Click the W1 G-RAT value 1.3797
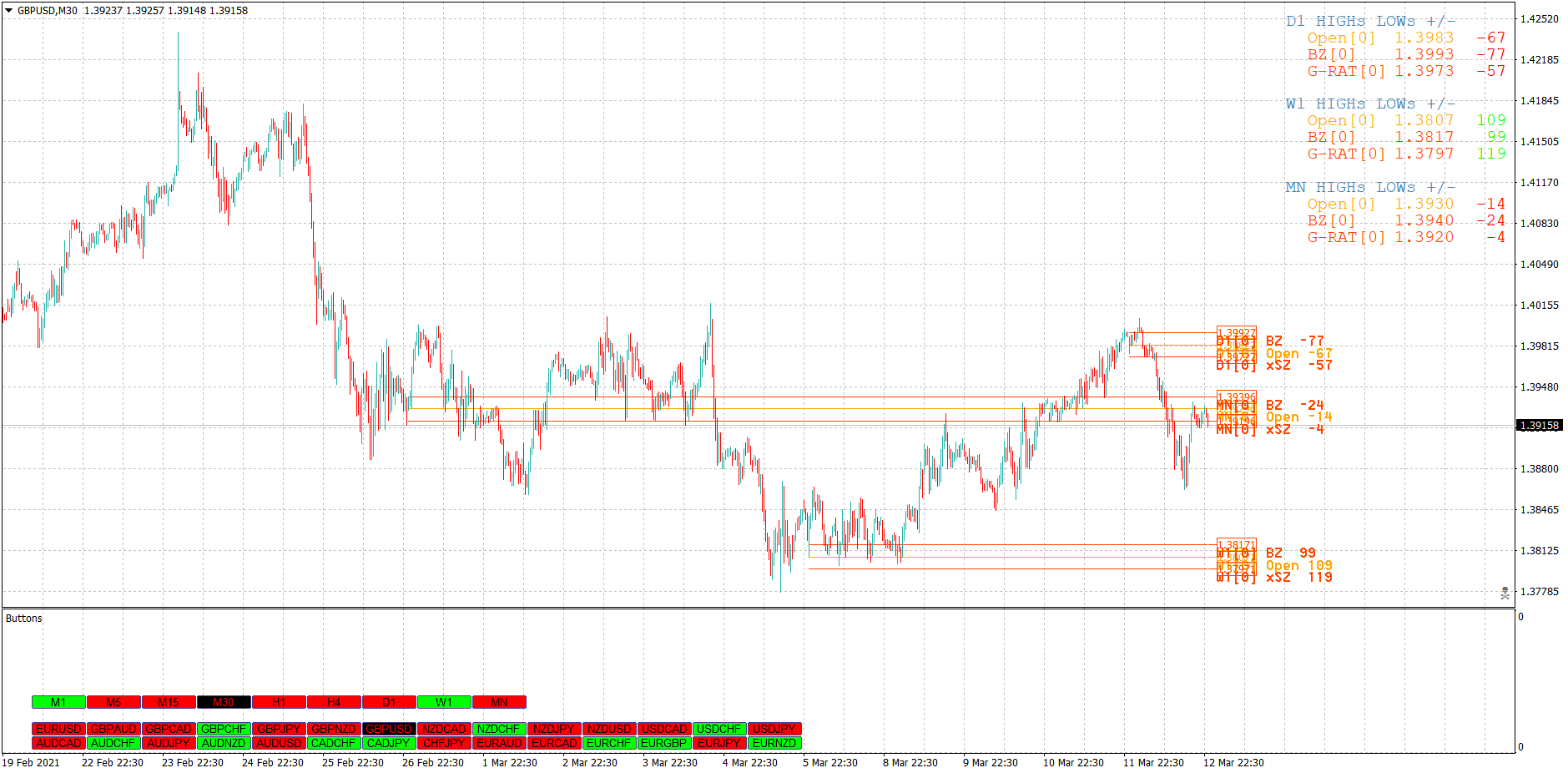This screenshot has width=1568, height=773. (1424, 154)
